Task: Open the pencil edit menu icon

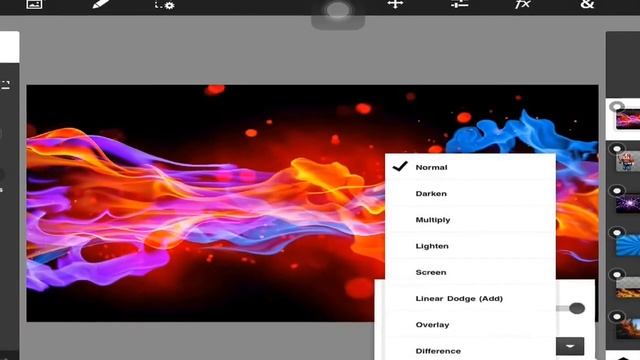Action: coord(101,4)
